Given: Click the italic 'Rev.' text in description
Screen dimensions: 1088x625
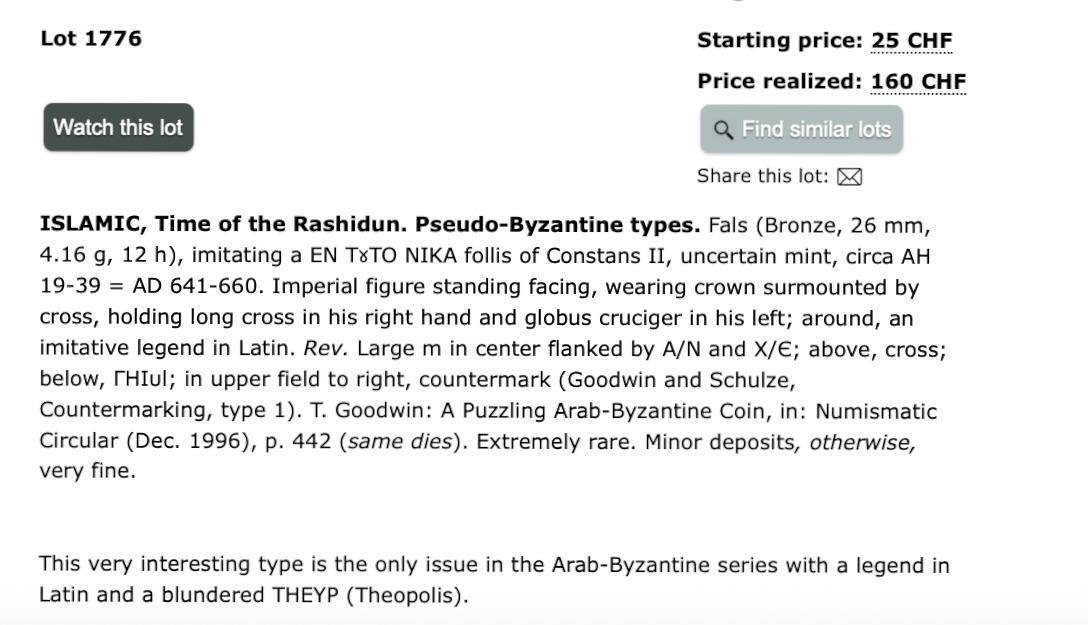Looking at the screenshot, I should [325, 348].
